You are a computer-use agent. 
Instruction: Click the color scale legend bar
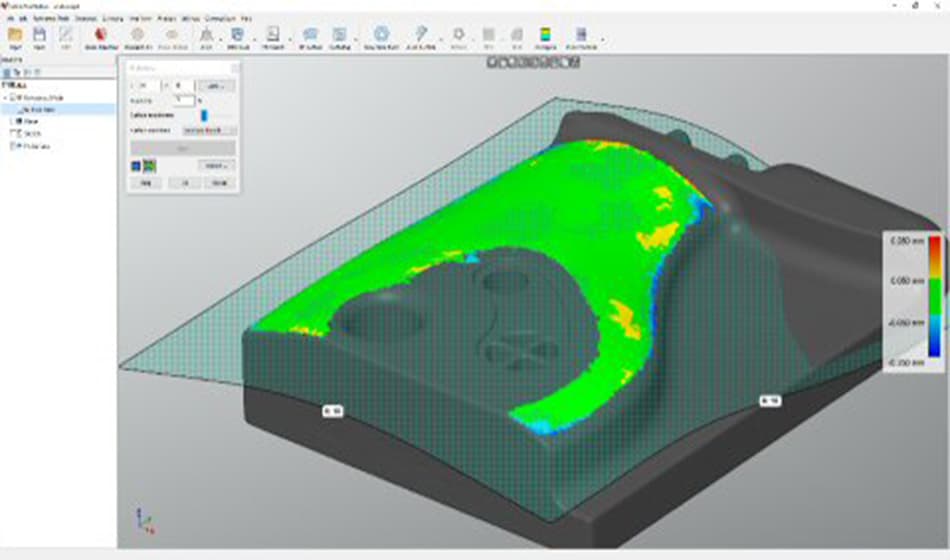(x=935, y=296)
